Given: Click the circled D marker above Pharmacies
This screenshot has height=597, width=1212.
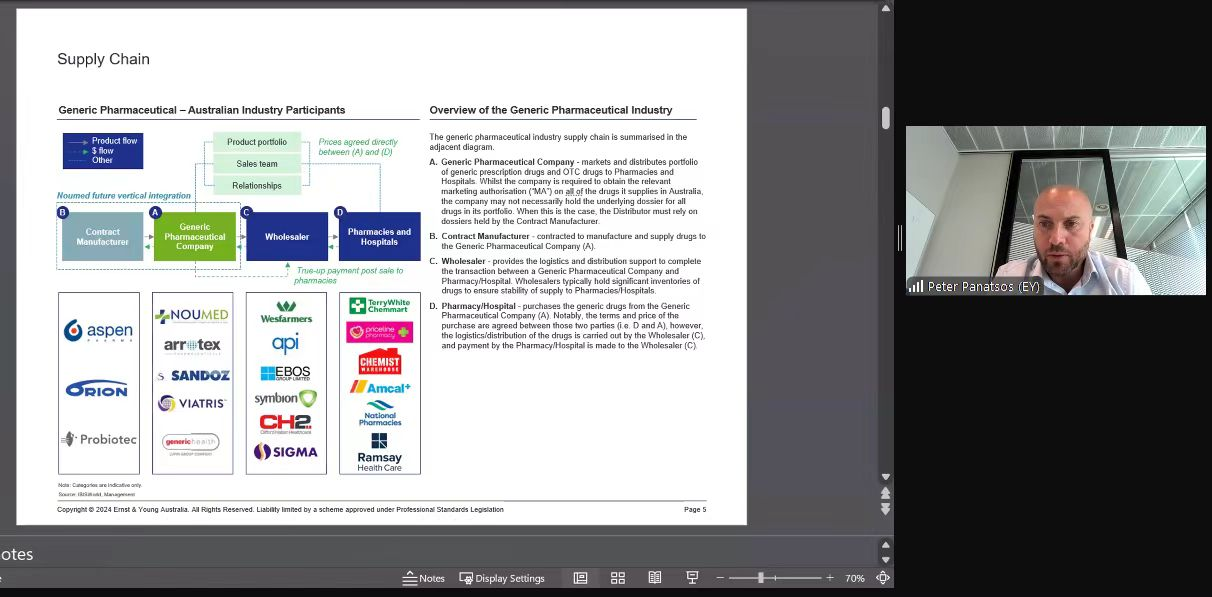Looking at the screenshot, I should pyautogui.click(x=340, y=212).
